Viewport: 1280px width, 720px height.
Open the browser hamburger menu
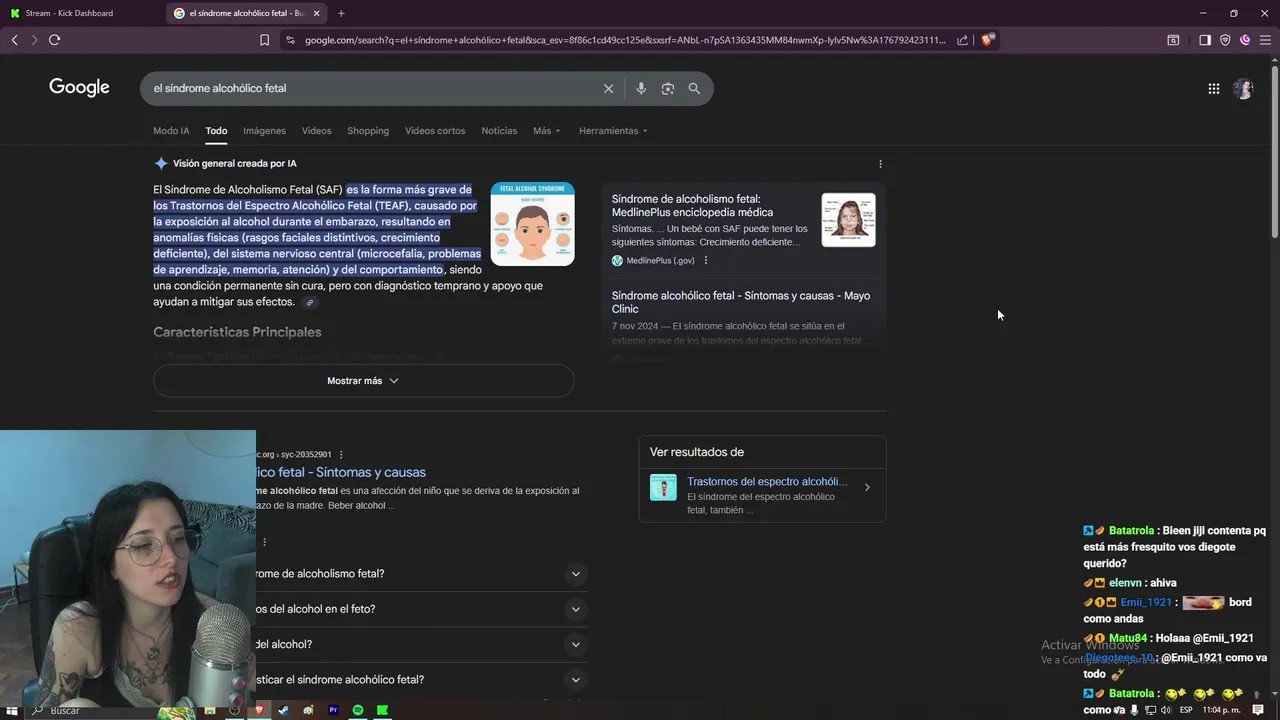pos(1265,40)
